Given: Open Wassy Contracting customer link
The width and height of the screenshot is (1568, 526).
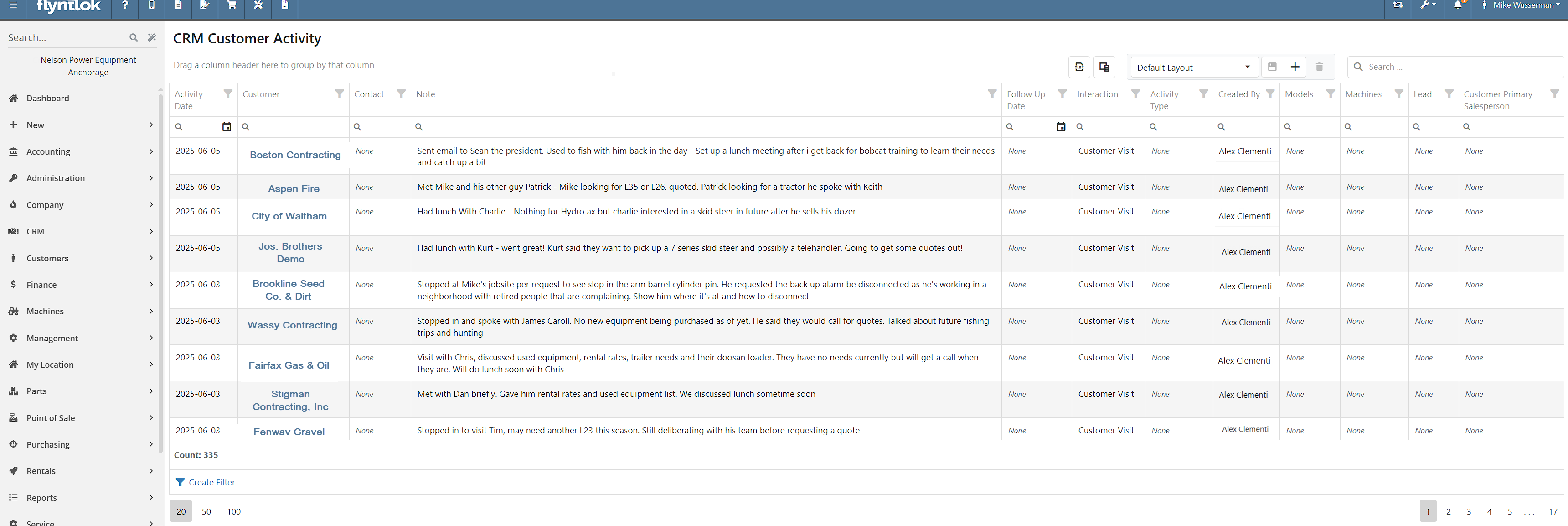Looking at the screenshot, I should 292,325.
